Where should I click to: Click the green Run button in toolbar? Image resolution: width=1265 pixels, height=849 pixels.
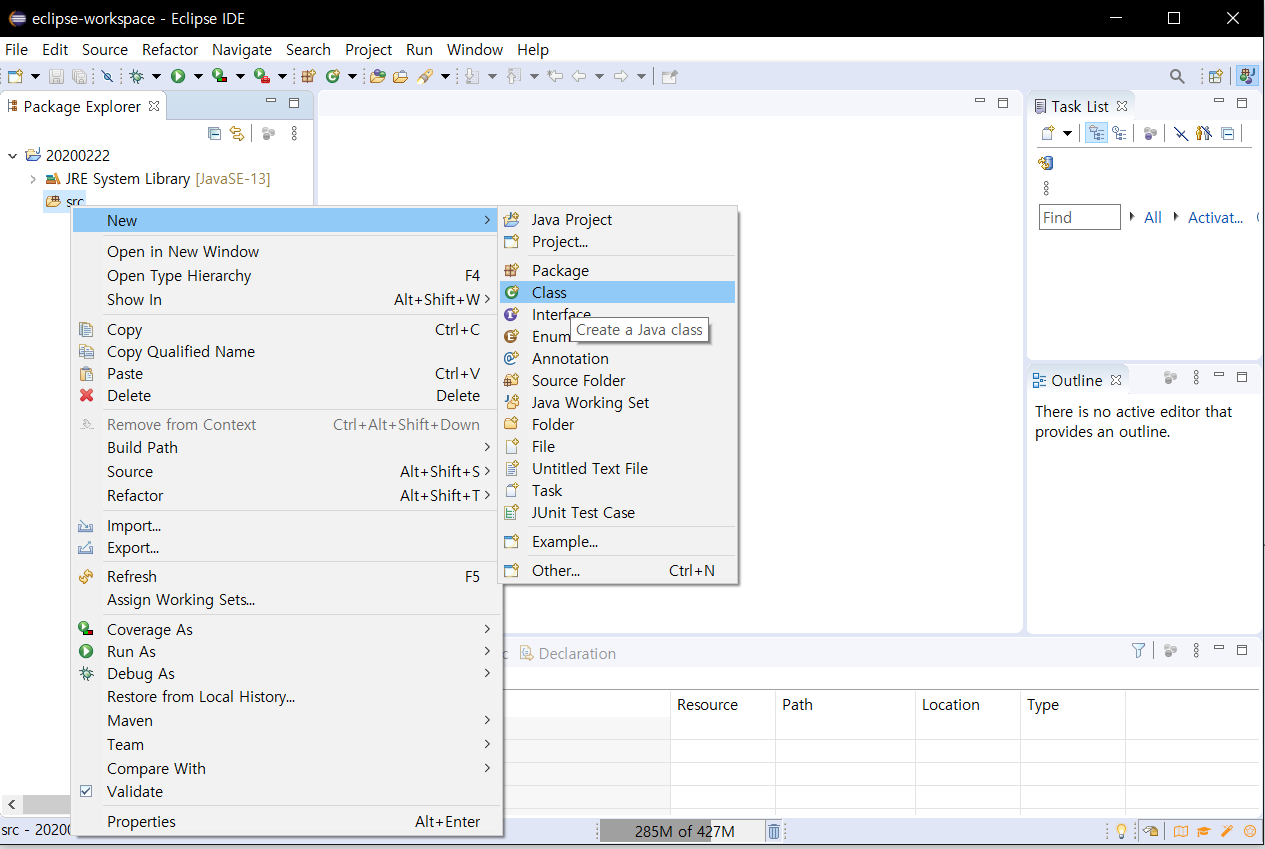click(x=178, y=76)
